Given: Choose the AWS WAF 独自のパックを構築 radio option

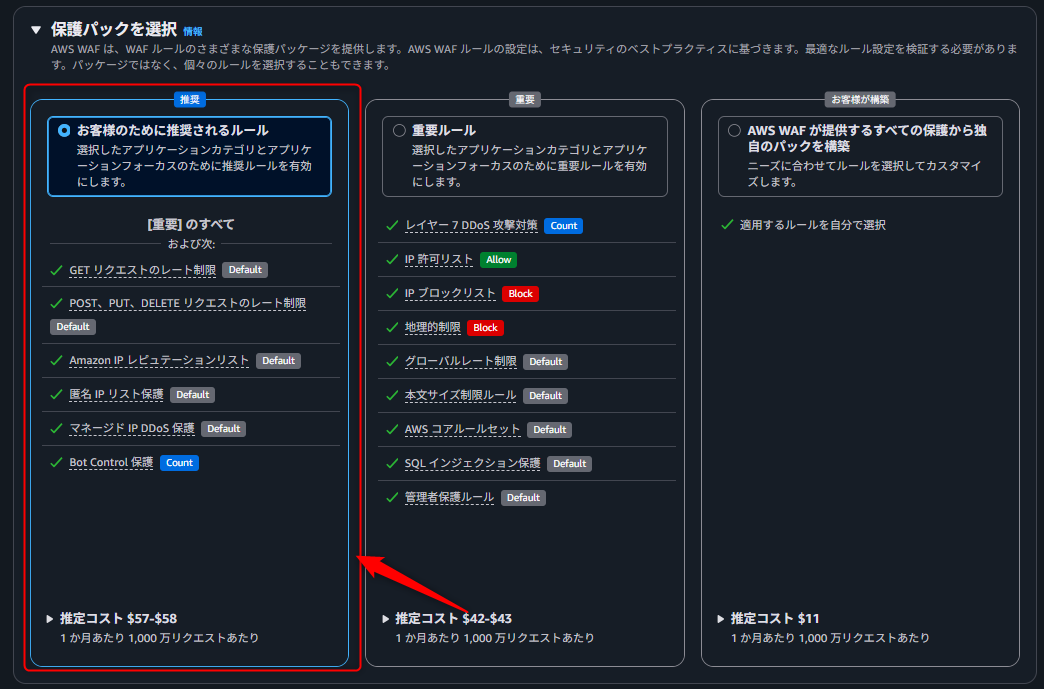Looking at the screenshot, I should pos(735,130).
